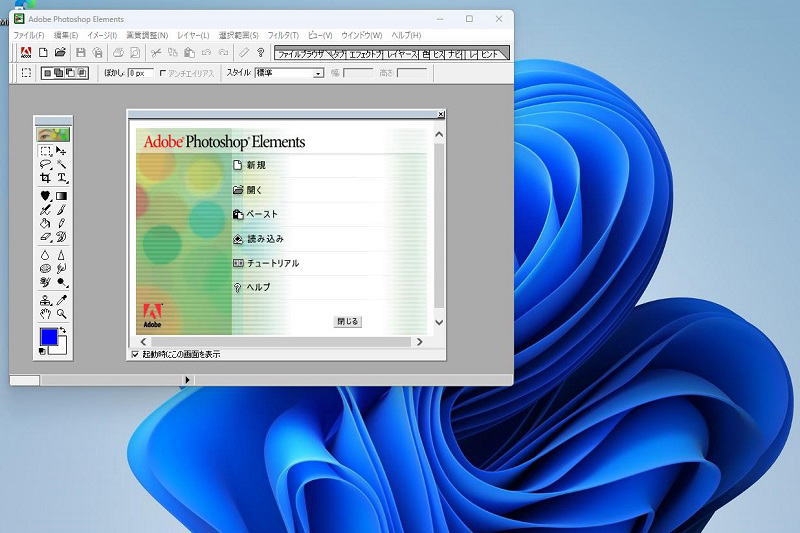Uncheck the 起動時にこの画面を表示 checkbox

(x=136, y=354)
